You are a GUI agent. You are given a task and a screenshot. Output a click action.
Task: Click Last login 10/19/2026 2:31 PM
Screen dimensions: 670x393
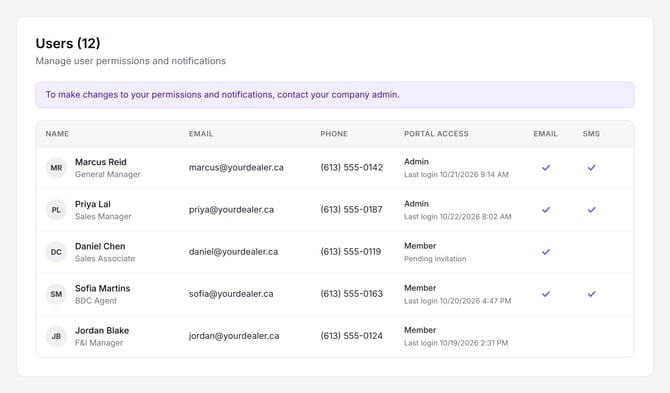pos(456,343)
